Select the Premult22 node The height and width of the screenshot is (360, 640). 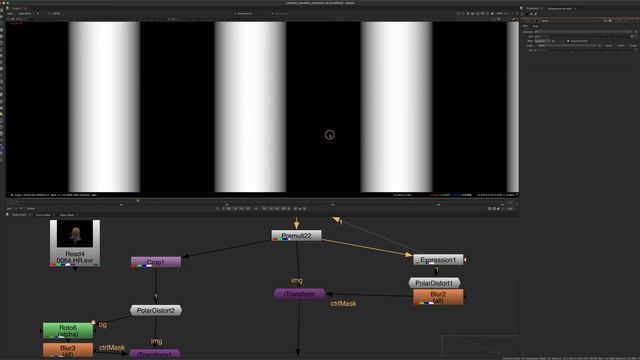point(297,236)
